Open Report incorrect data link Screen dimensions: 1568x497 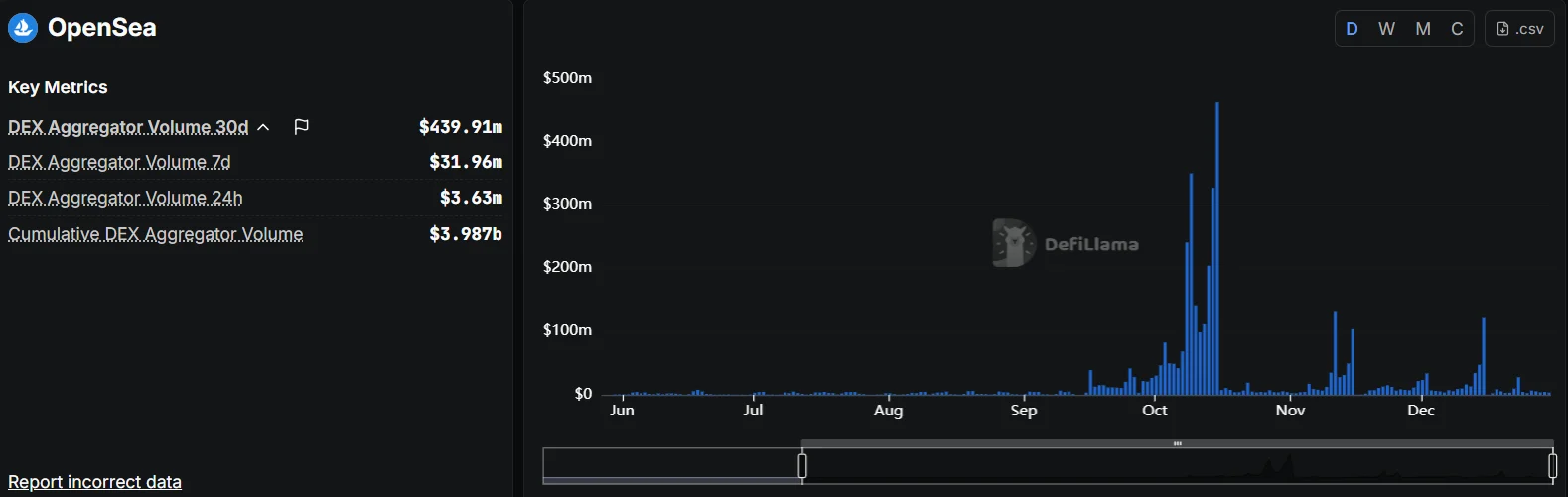94,482
